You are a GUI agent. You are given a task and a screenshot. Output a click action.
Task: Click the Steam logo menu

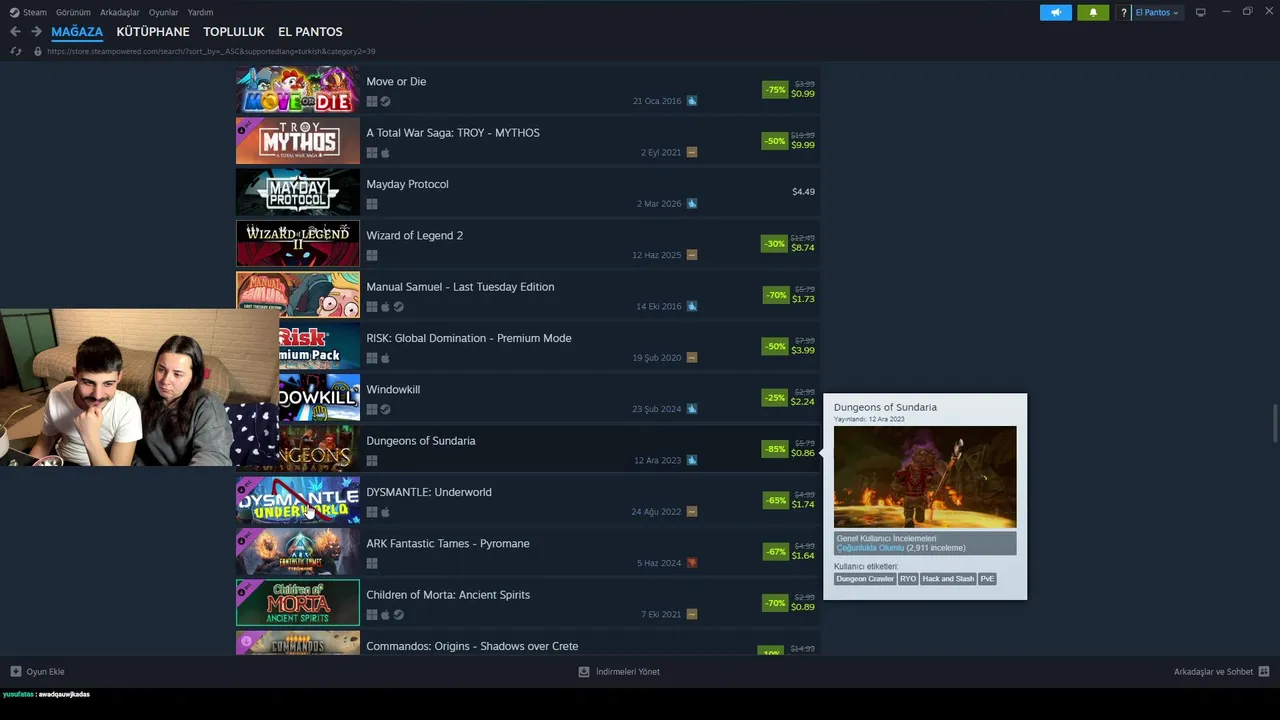click(14, 12)
